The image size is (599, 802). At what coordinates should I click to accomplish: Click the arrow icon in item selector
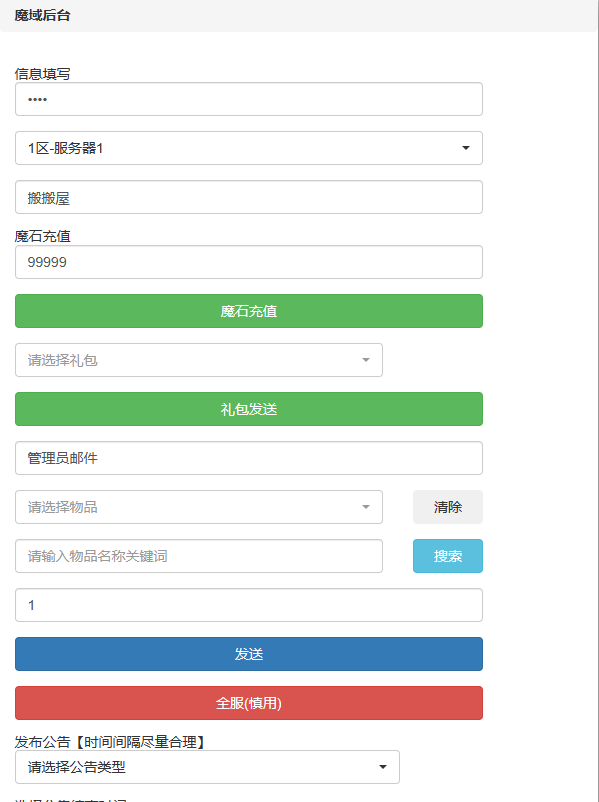tap(366, 507)
